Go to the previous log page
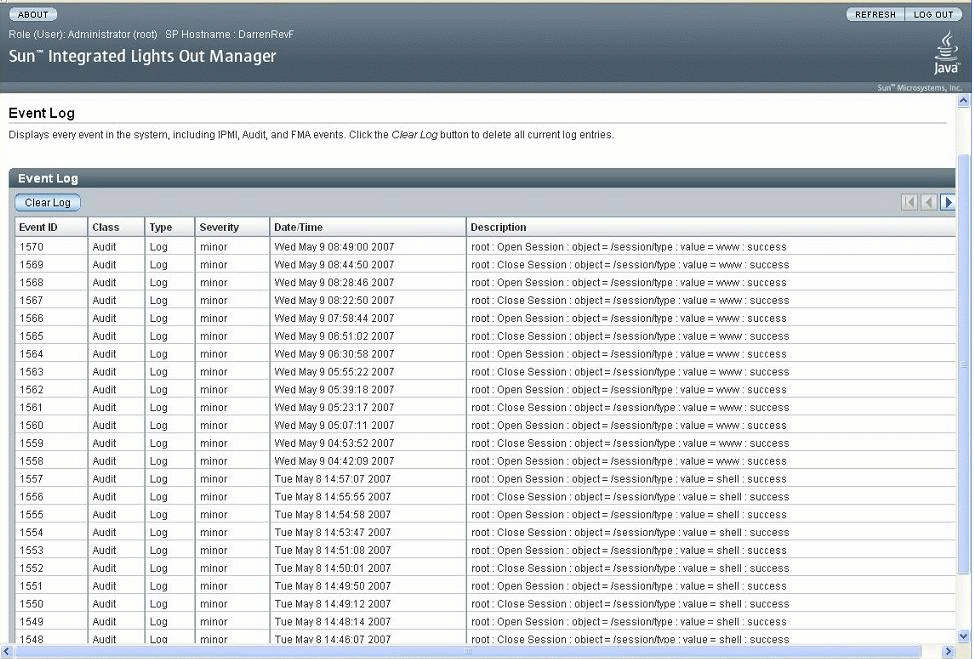 [929, 202]
